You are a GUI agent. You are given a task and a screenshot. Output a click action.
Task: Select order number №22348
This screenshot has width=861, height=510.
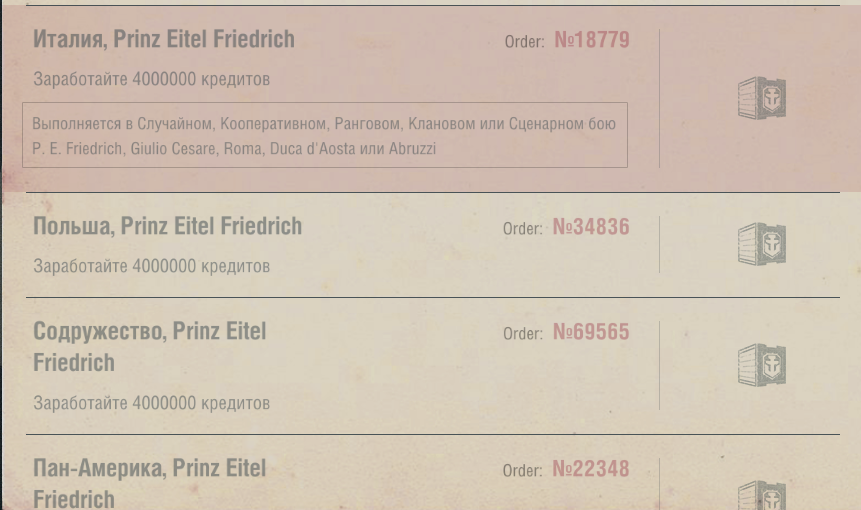[x=591, y=469]
